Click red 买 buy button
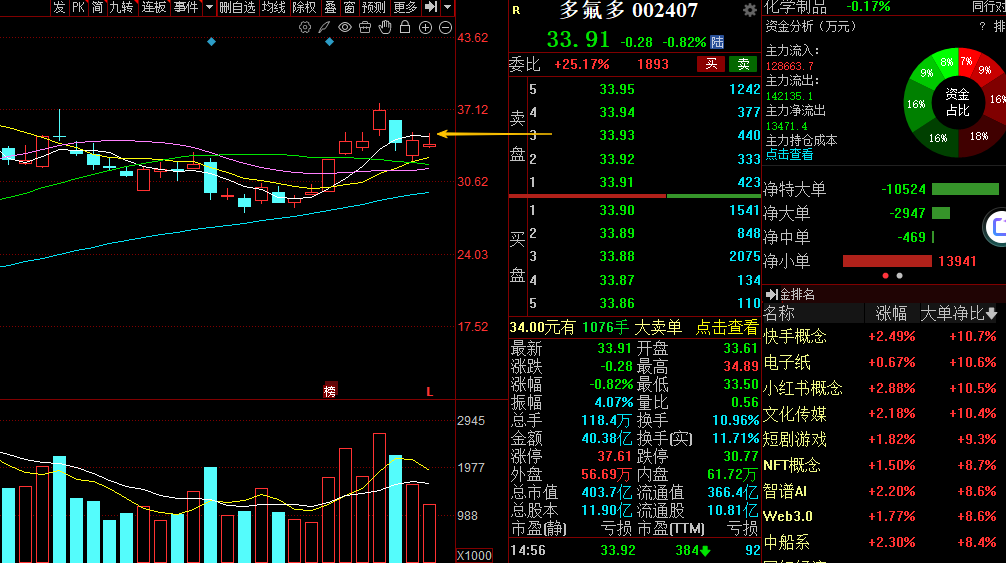1006x563 pixels. (x=711, y=64)
